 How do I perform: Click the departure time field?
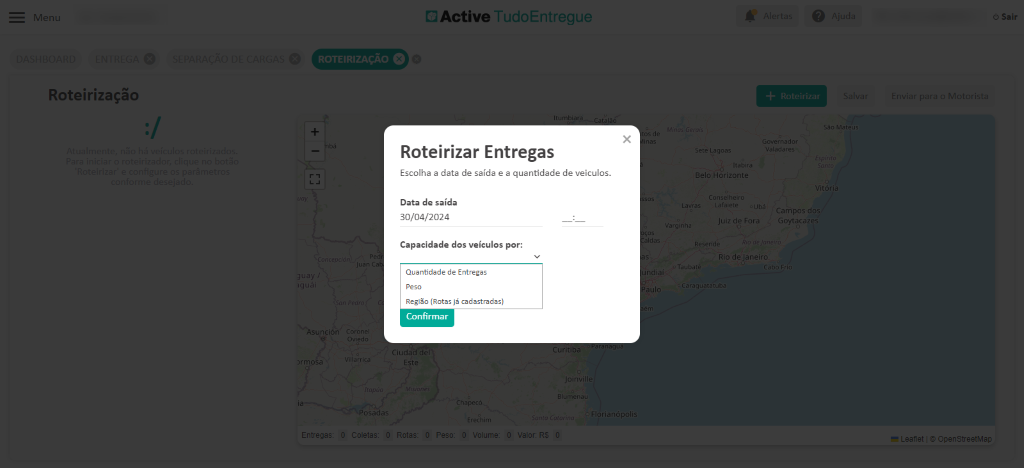tap(582, 219)
